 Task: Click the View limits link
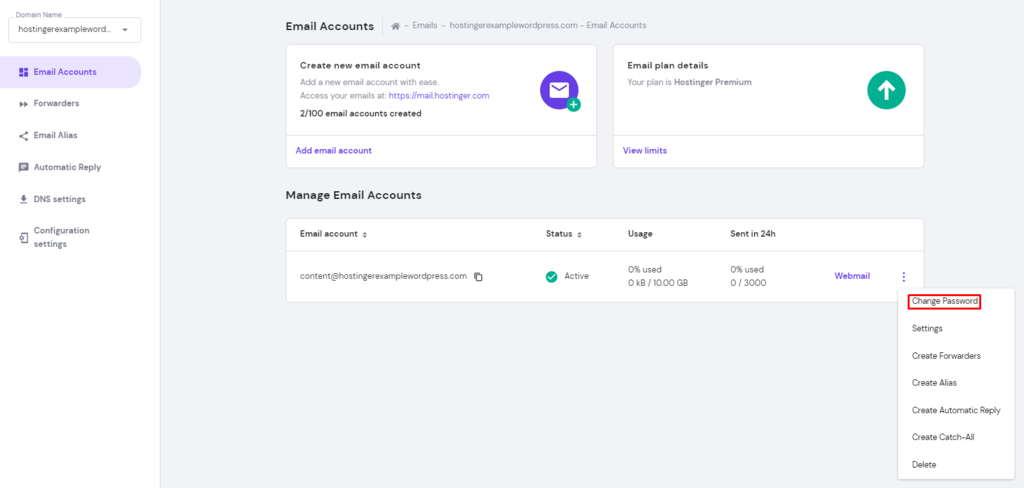pyautogui.click(x=644, y=151)
